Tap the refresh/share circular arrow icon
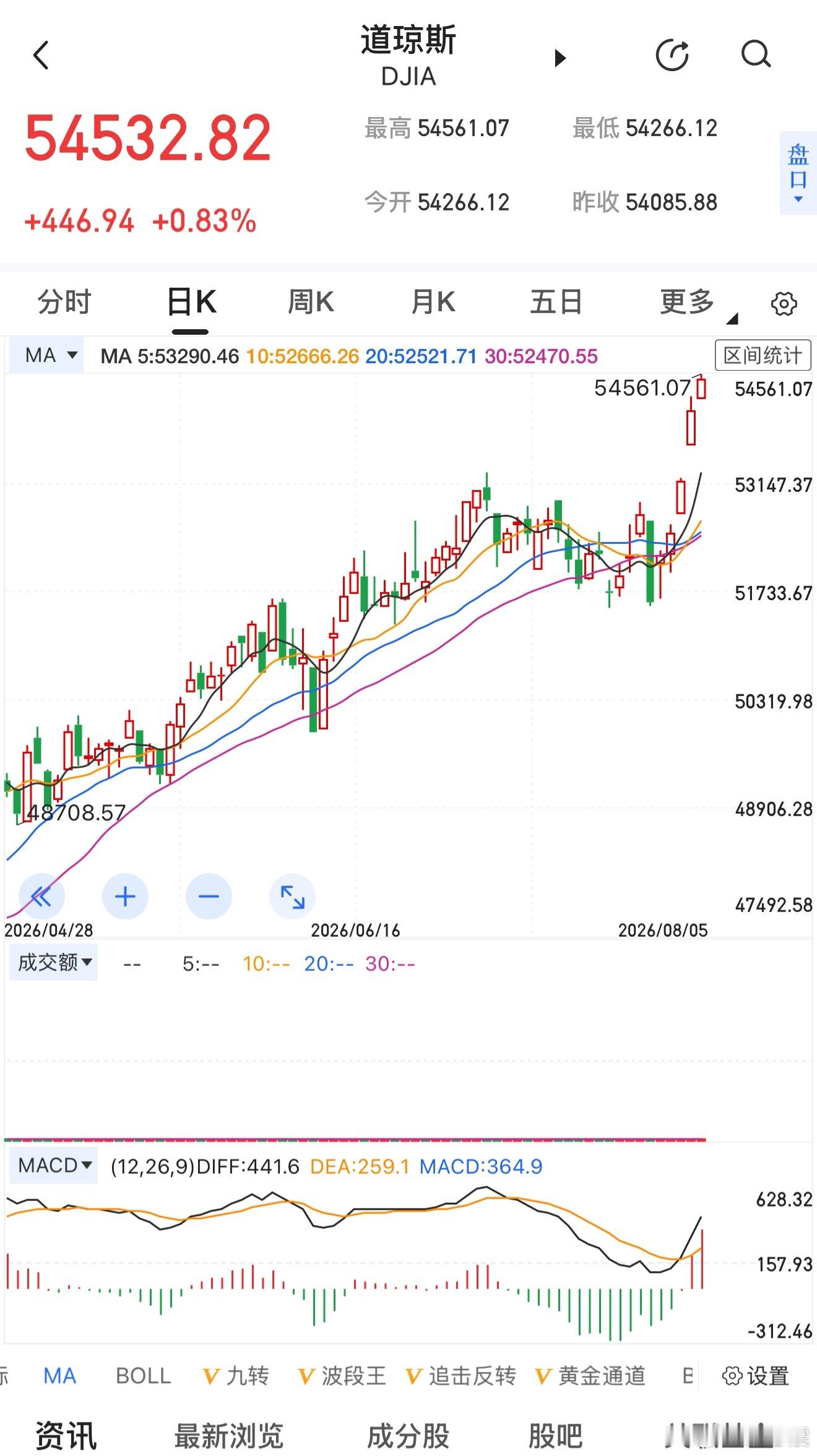 [672, 55]
